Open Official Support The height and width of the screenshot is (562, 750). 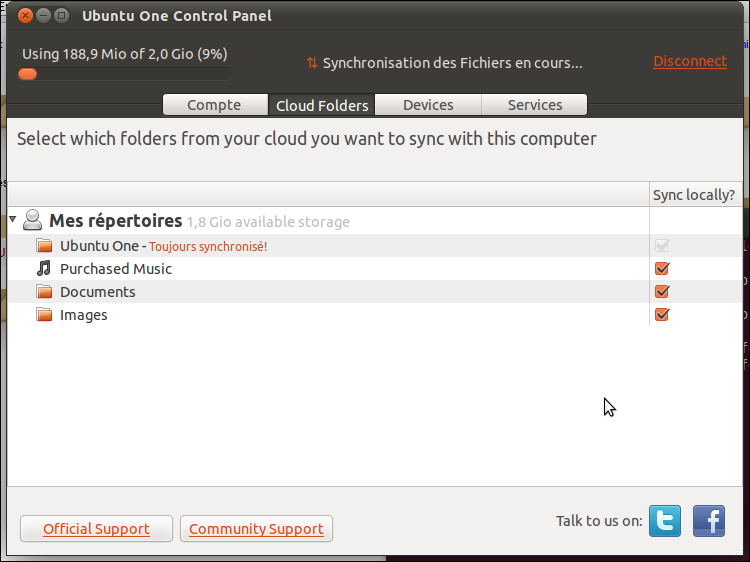[96, 529]
